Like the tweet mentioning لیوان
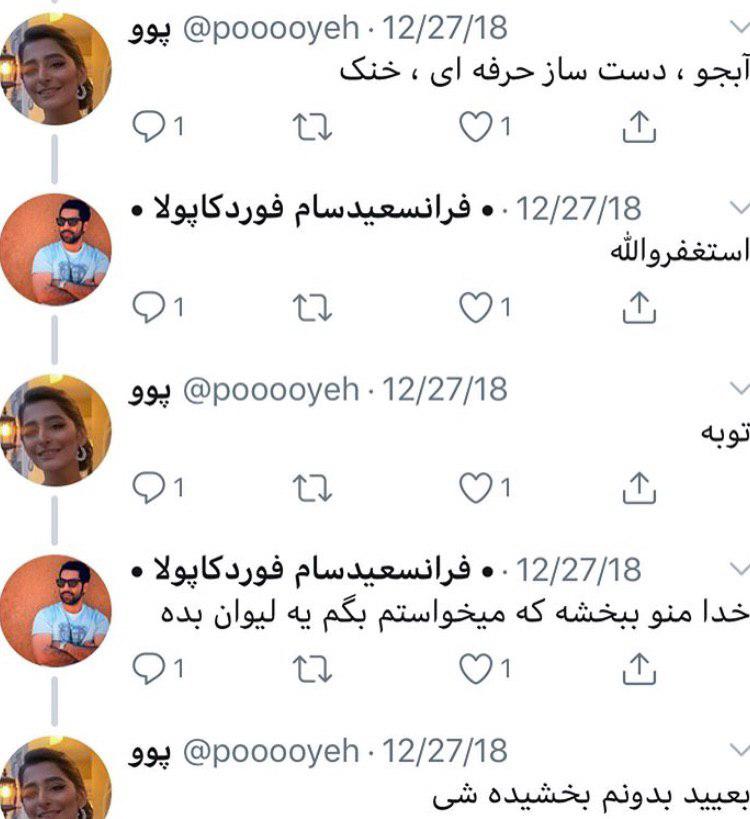Image resolution: width=750 pixels, height=819 pixels. pos(484,668)
